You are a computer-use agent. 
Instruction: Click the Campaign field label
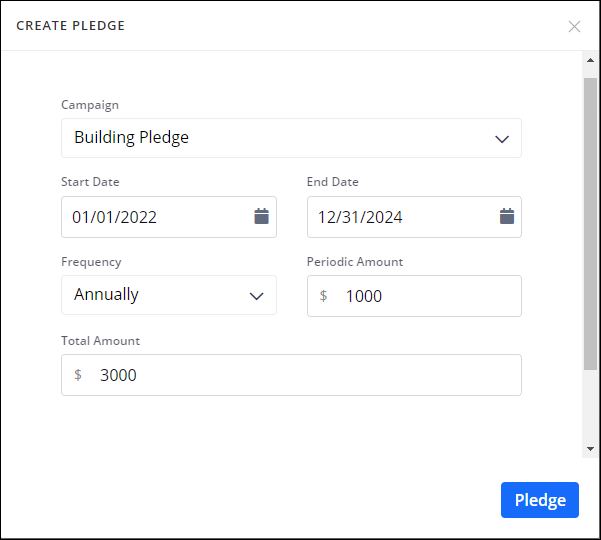(90, 104)
